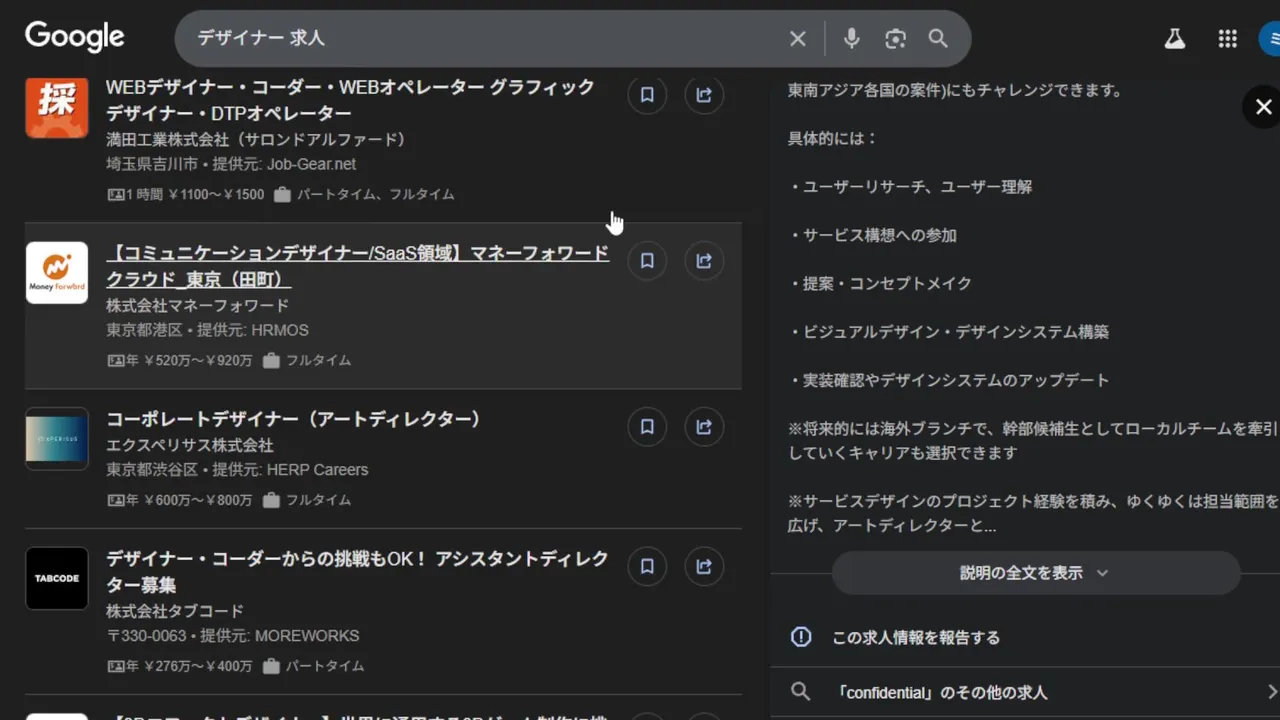Open the エクスペリサス company logo thumbnail
Screen dimensions: 1280x720
pyautogui.click(x=57, y=439)
